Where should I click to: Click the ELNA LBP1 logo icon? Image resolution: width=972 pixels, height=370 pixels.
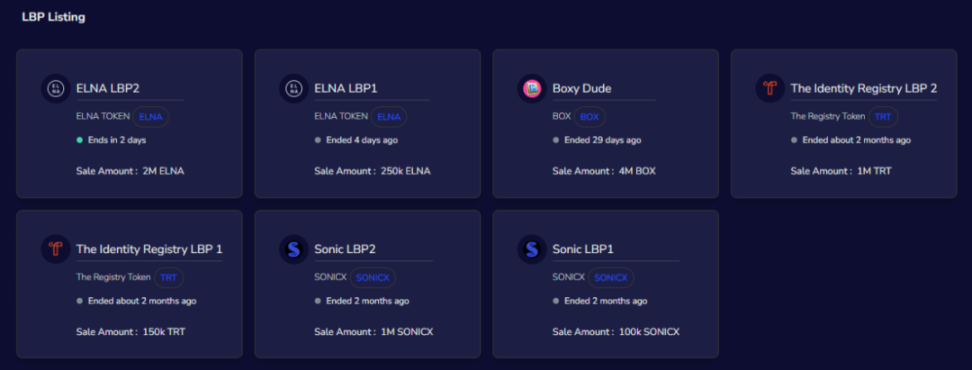tap(294, 89)
